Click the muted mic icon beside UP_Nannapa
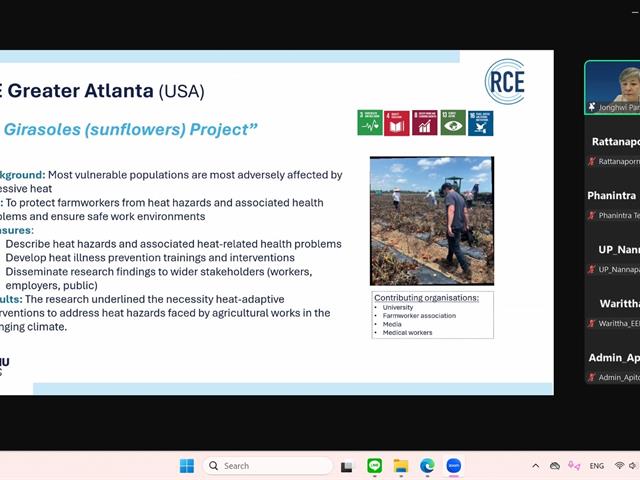640x480 pixels. 591,269
